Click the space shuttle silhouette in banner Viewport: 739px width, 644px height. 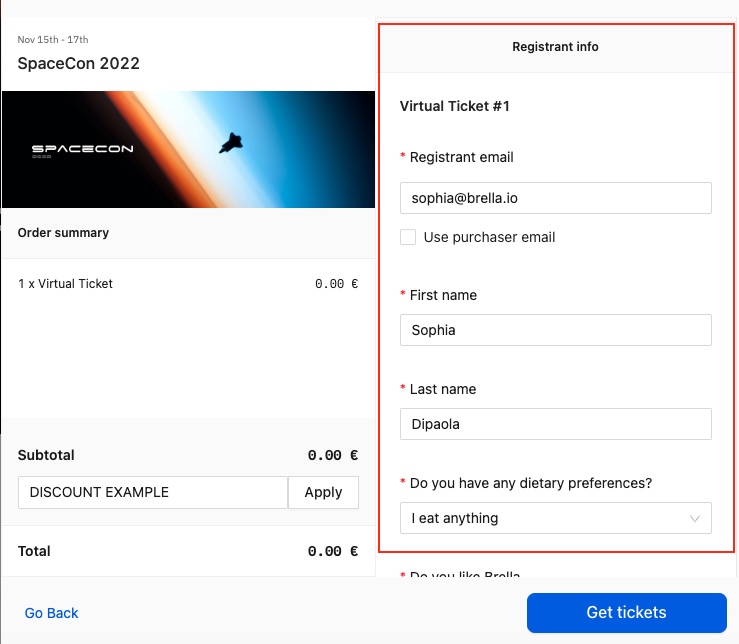point(231,143)
